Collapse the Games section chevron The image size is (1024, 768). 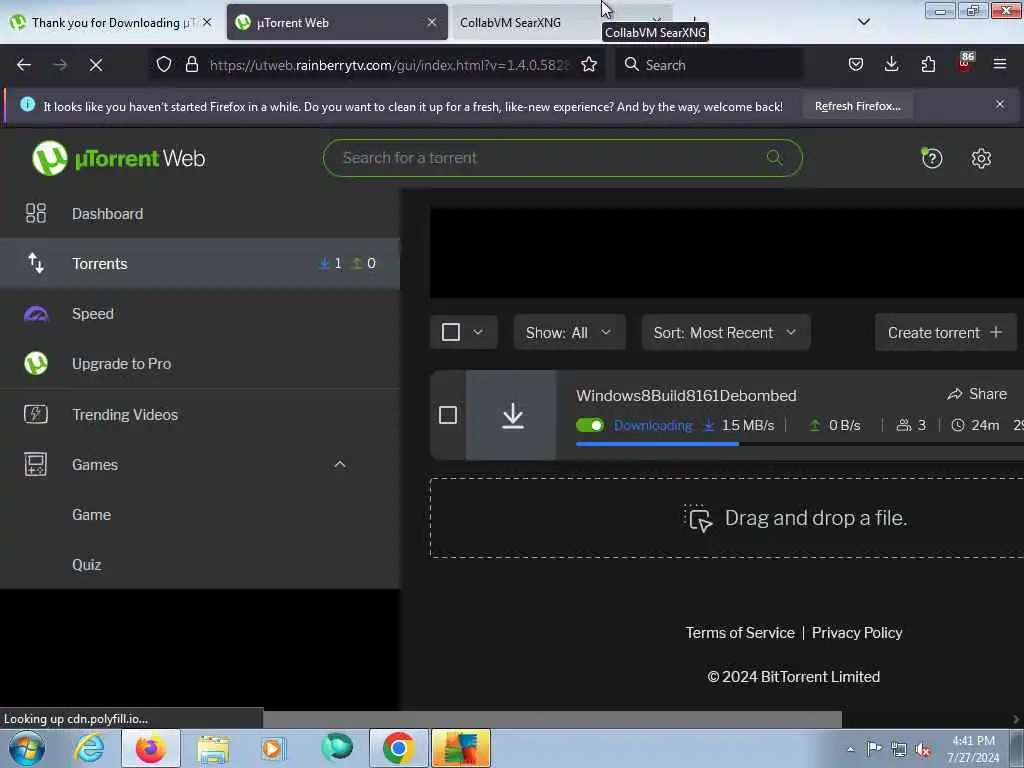click(x=340, y=464)
